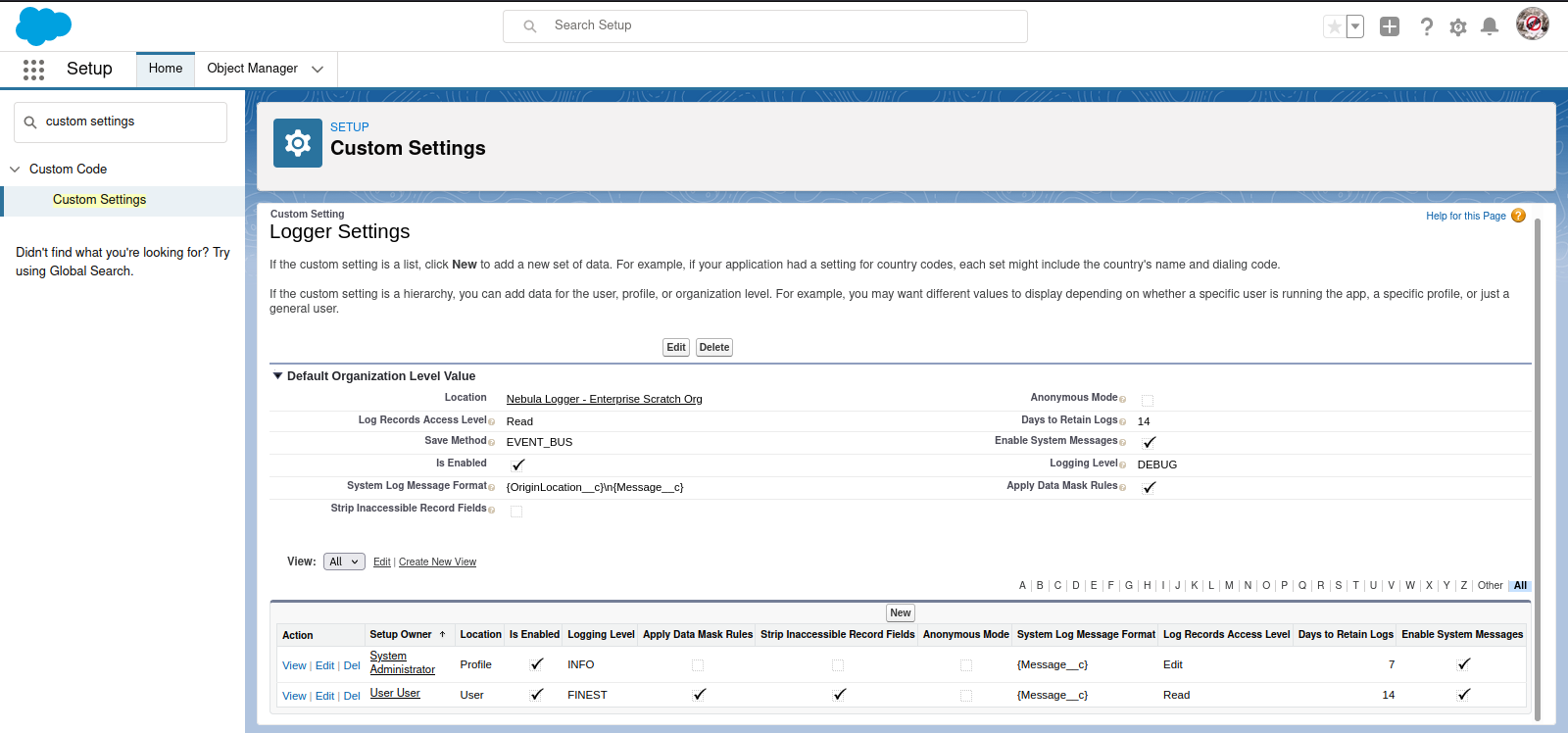1568x733 pixels.
Task: Toggle the Is Enabled org-level checkbox
Action: click(x=517, y=464)
